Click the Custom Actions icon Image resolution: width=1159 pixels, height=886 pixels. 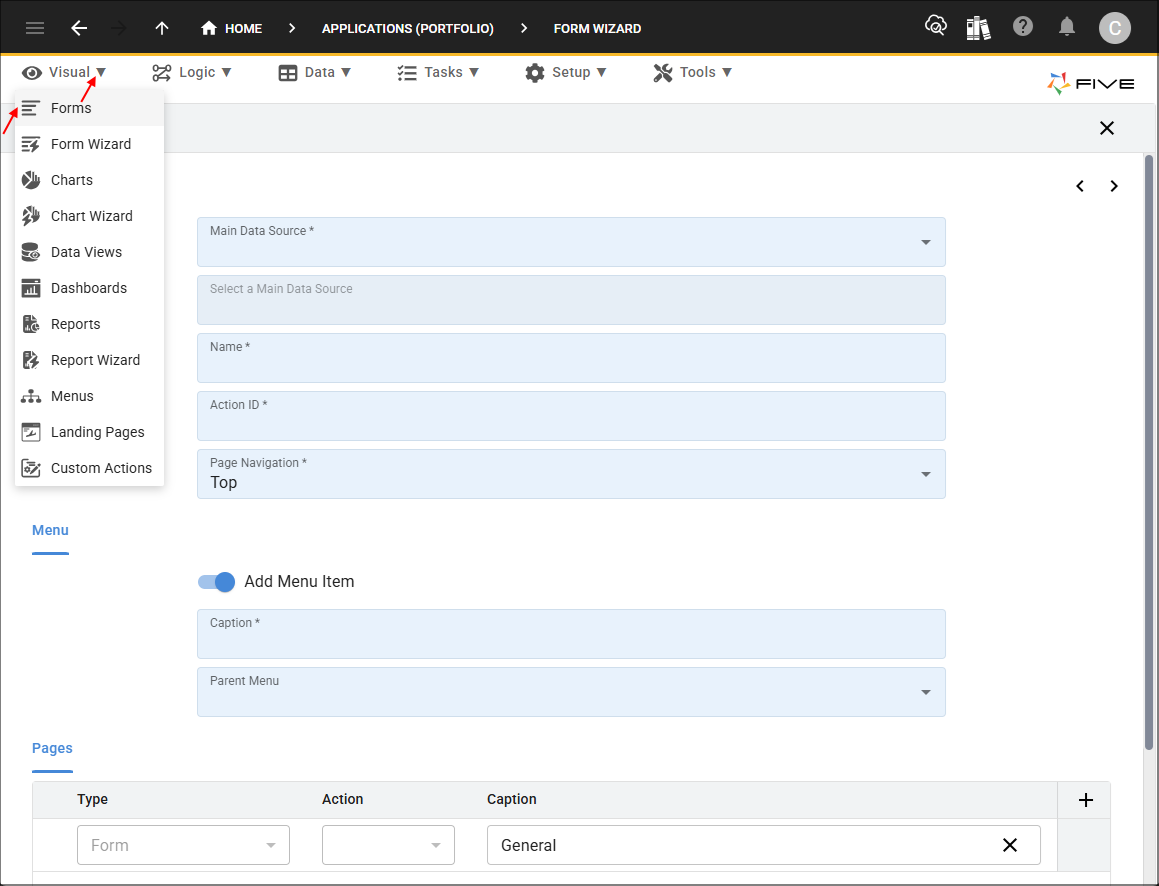(x=30, y=468)
